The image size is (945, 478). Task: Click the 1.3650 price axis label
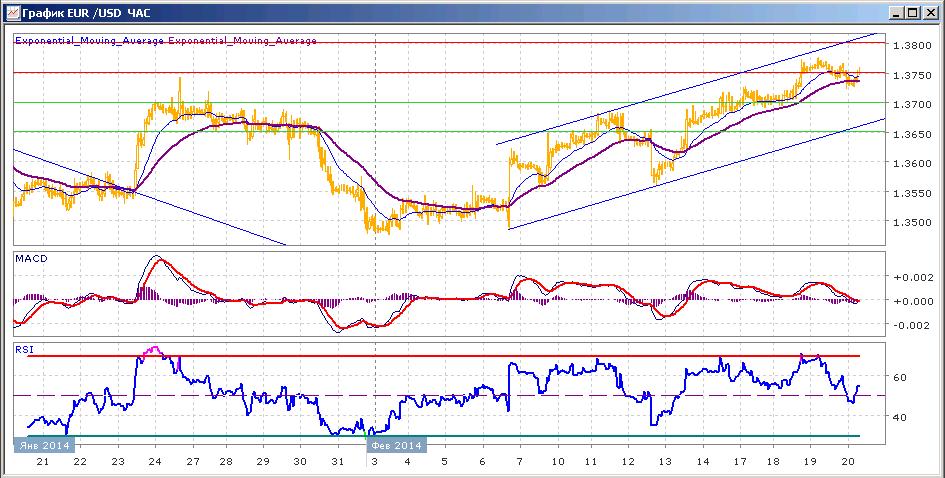coord(911,134)
